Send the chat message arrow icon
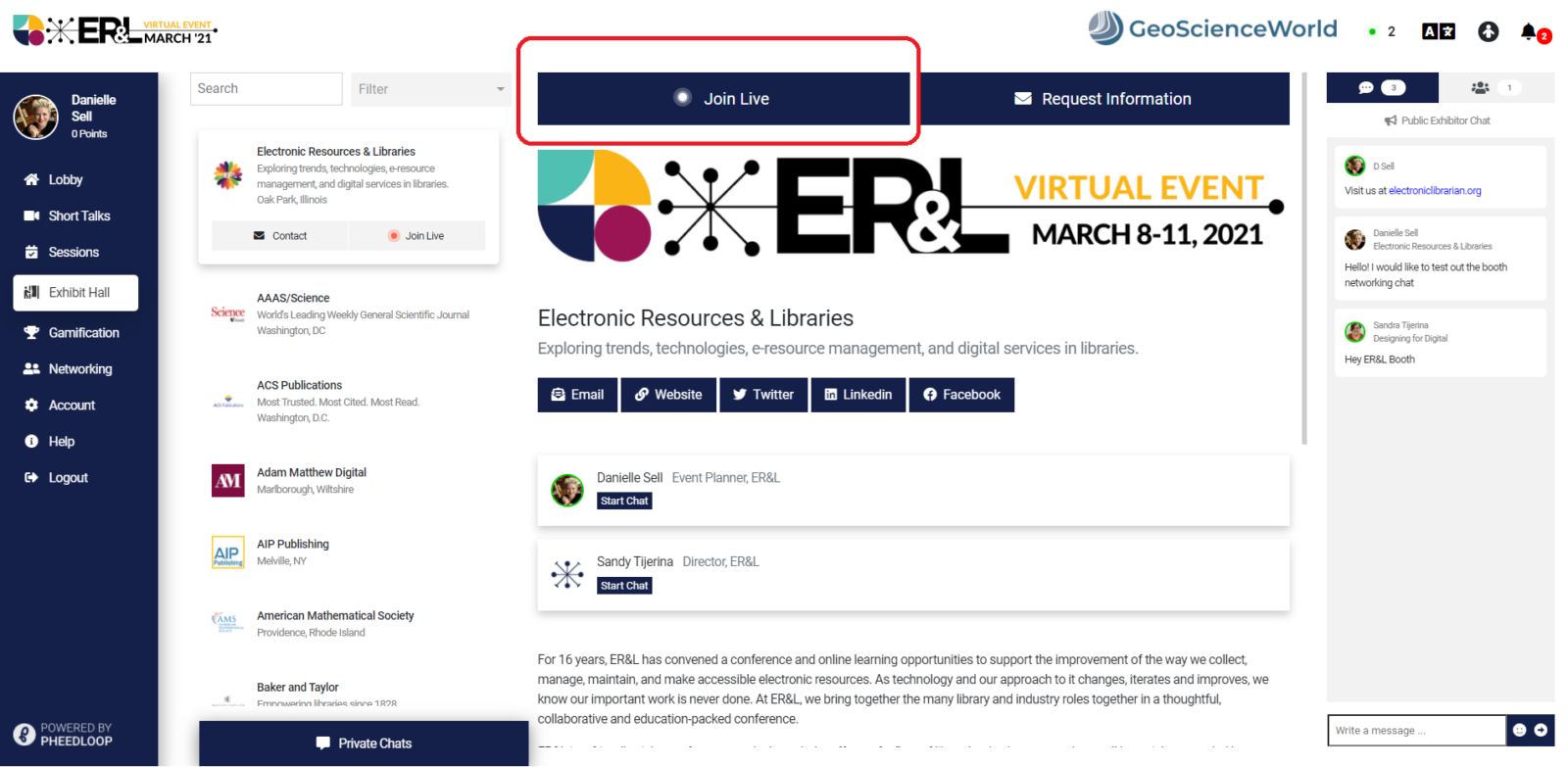The height and width of the screenshot is (767, 1568). pyautogui.click(x=1542, y=730)
